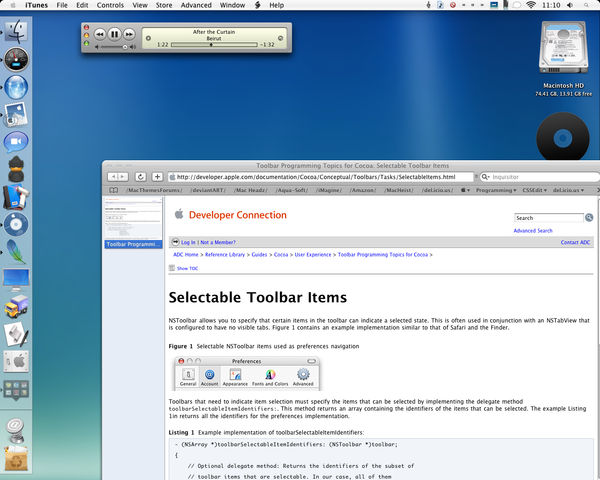This screenshot has height=480, width=600.
Task: Open the blue disc iTunes icon in dock
Action: (x=16, y=224)
